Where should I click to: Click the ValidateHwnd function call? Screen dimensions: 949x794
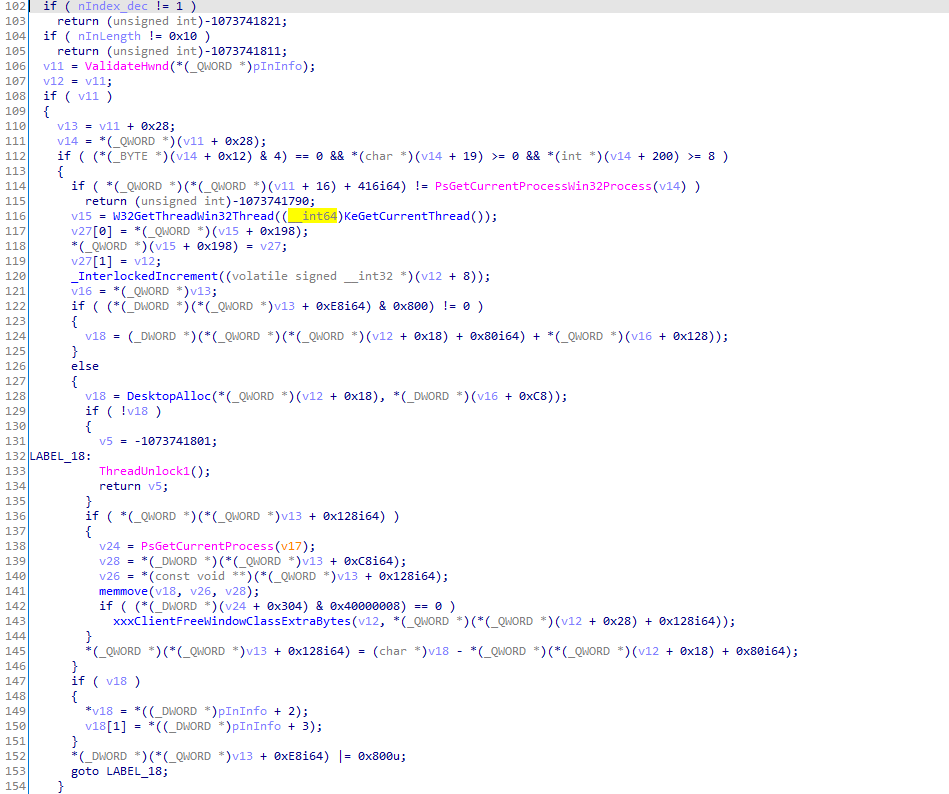point(126,66)
